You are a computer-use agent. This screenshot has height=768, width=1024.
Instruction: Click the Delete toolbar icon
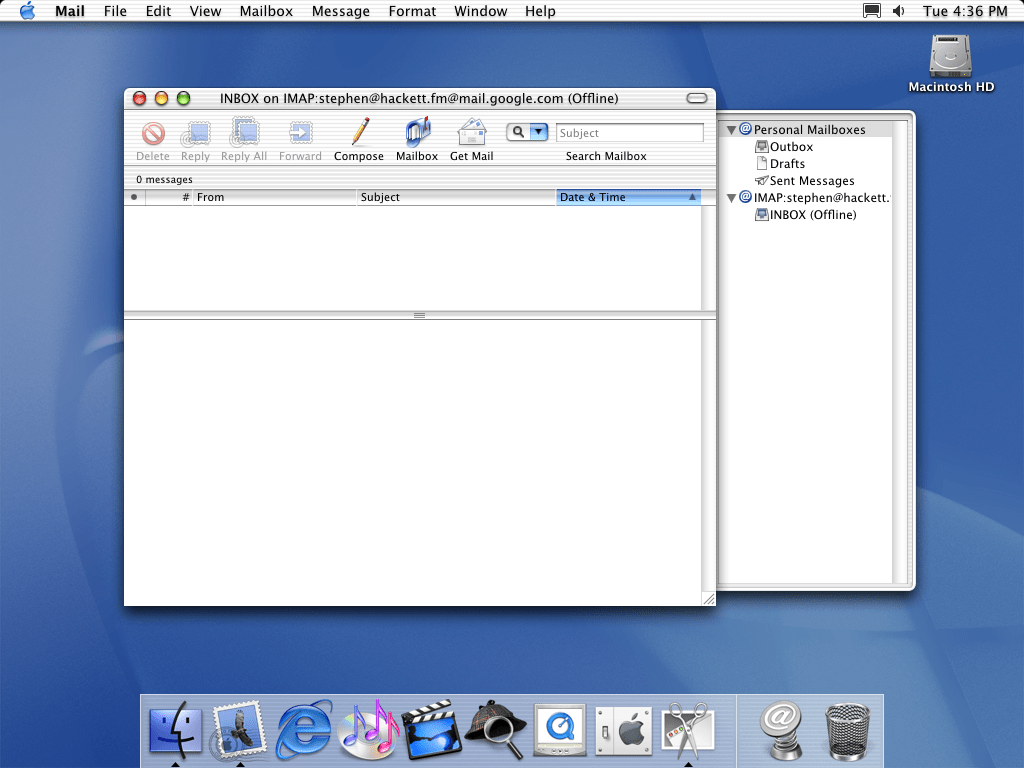tap(153, 133)
